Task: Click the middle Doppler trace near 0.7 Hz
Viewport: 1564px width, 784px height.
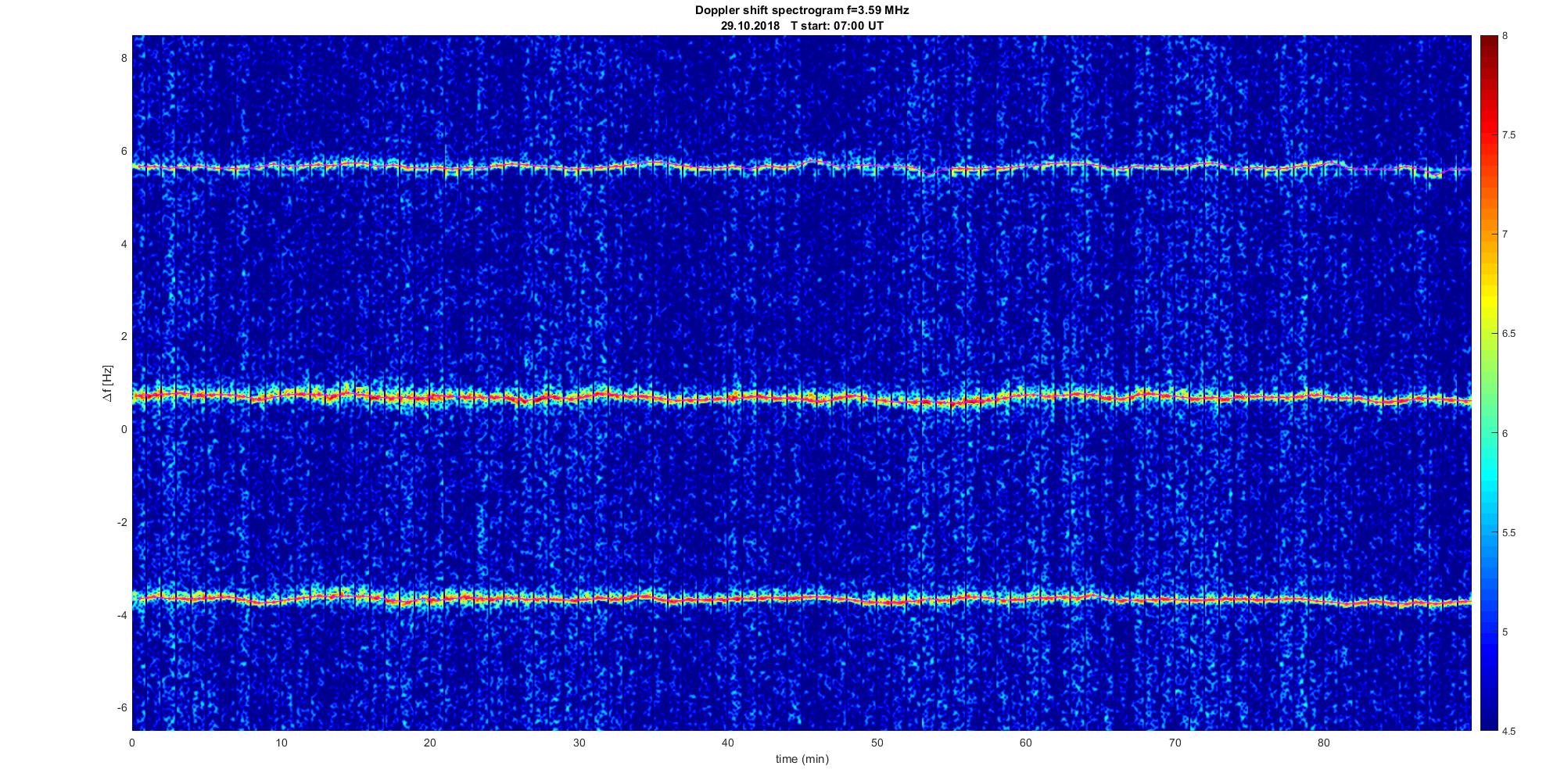Action: click(802, 398)
